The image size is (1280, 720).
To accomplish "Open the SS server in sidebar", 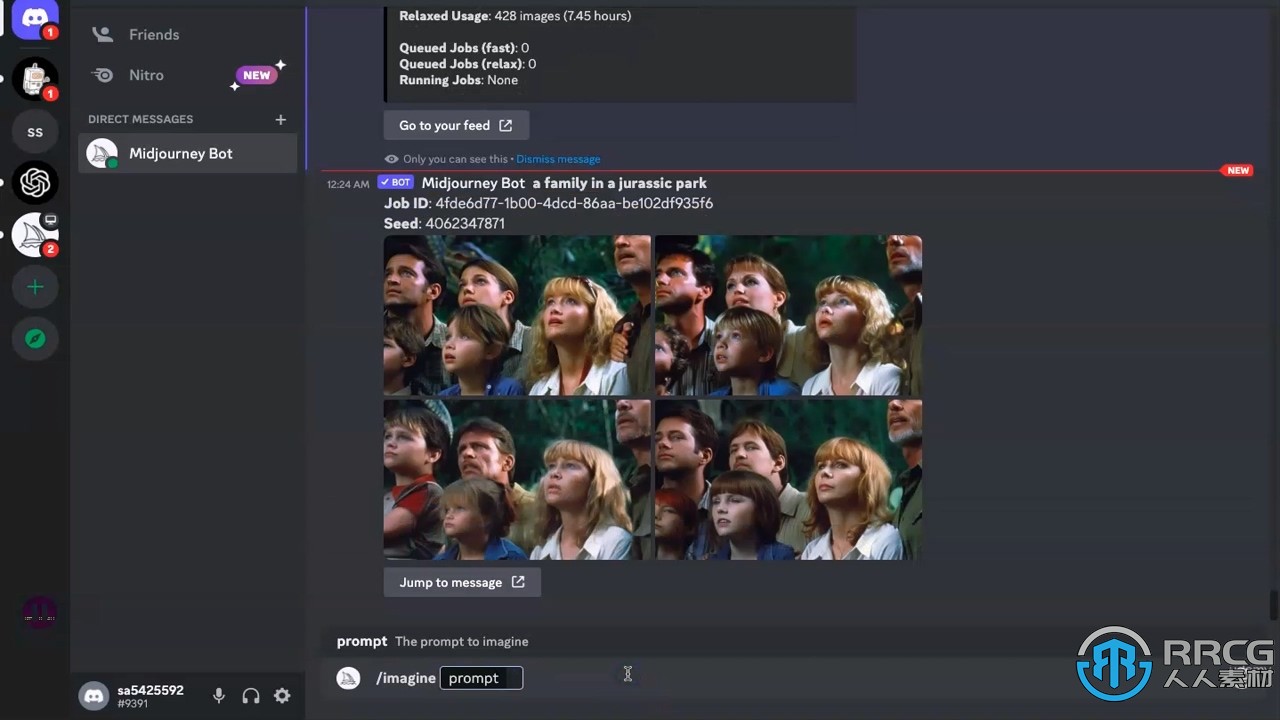I will click(x=35, y=132).
